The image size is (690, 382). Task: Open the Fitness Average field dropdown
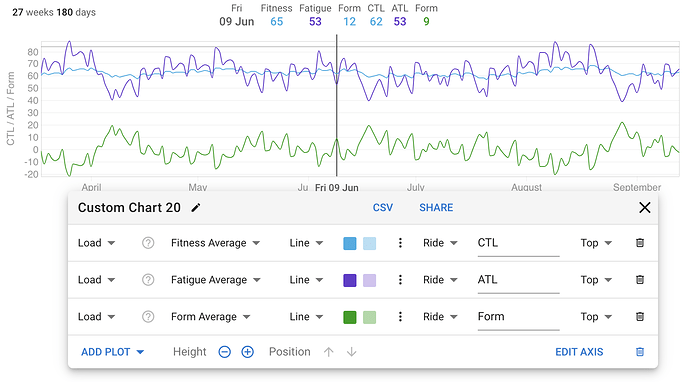pos(216,243)
